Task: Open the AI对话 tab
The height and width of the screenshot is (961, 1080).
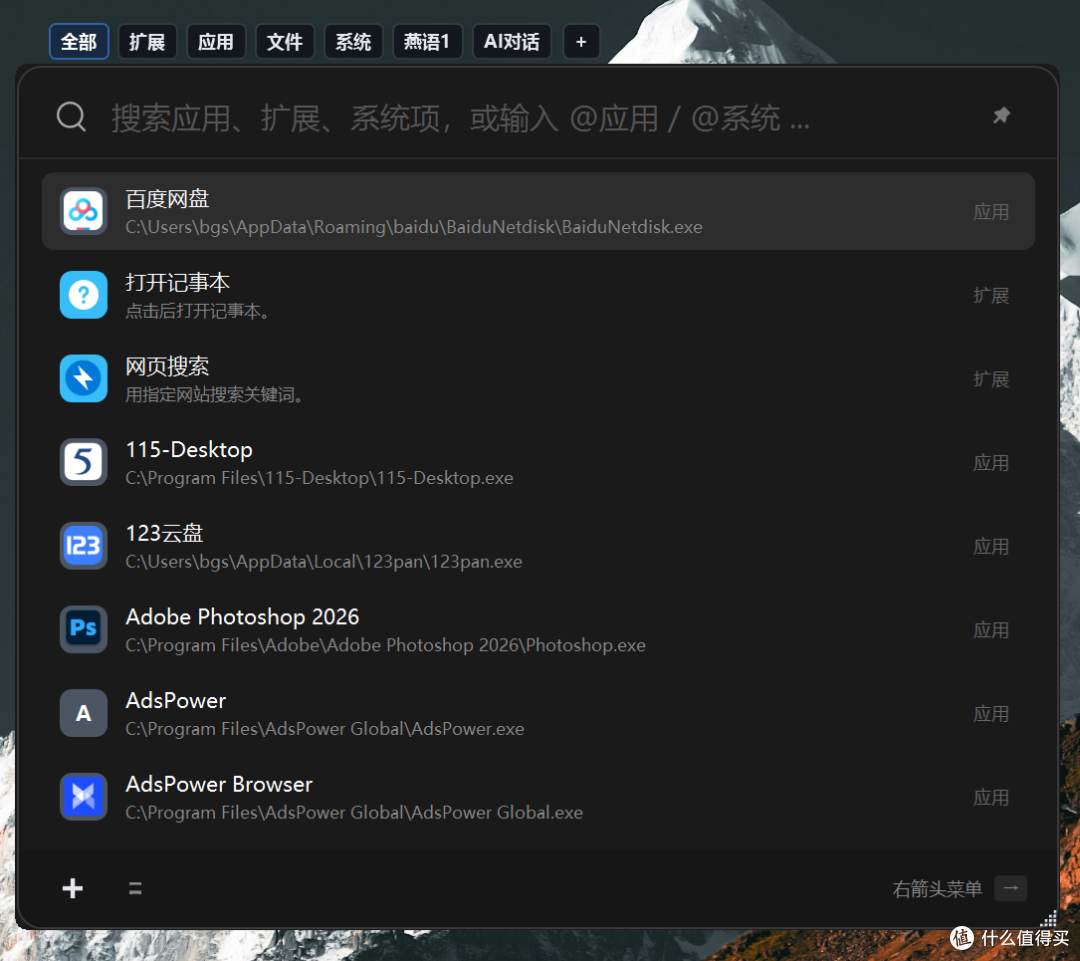Action: (512, 42)
